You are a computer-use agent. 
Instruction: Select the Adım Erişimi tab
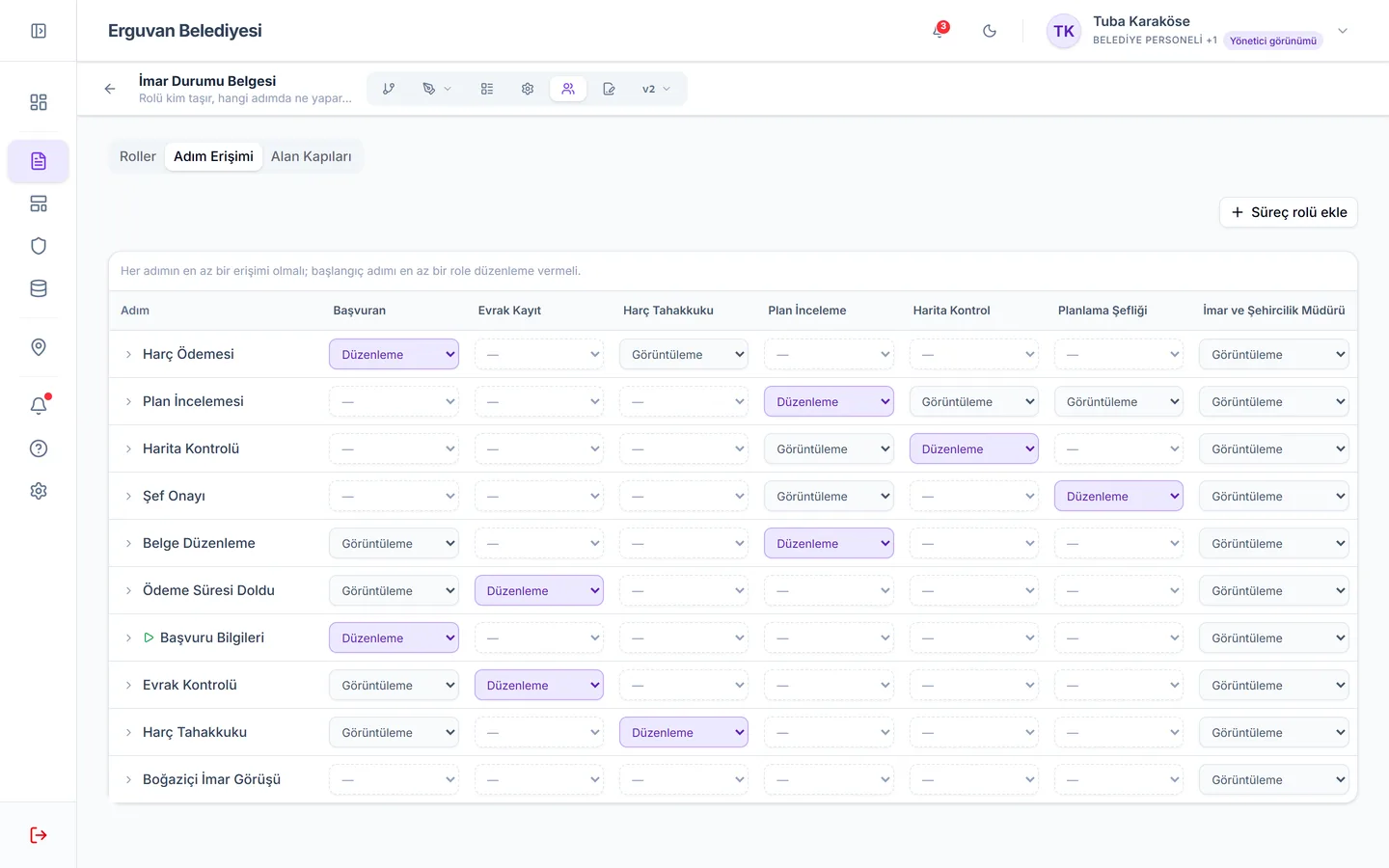coord(213,156)
